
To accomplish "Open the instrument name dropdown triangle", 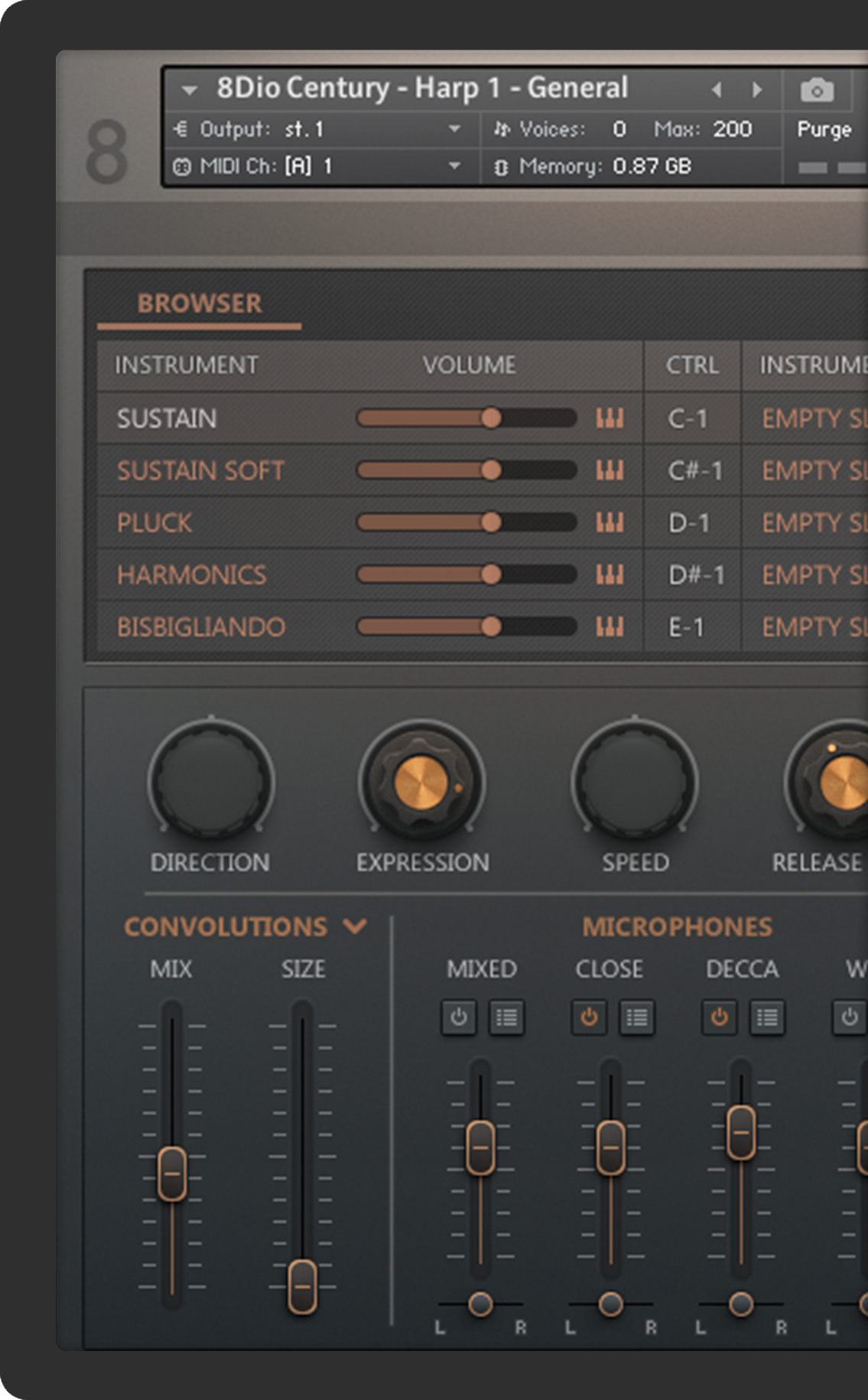I will tap(189, 91).
